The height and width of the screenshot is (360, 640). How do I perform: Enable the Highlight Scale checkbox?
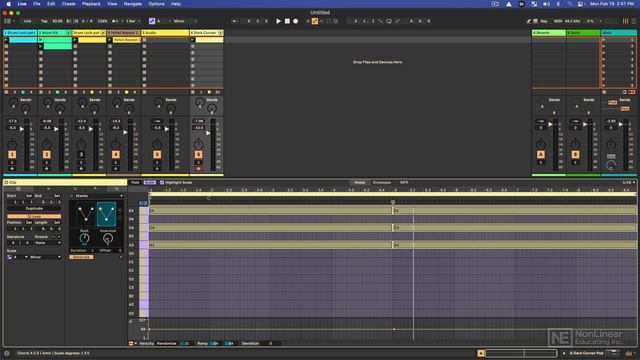click(162, 182)
